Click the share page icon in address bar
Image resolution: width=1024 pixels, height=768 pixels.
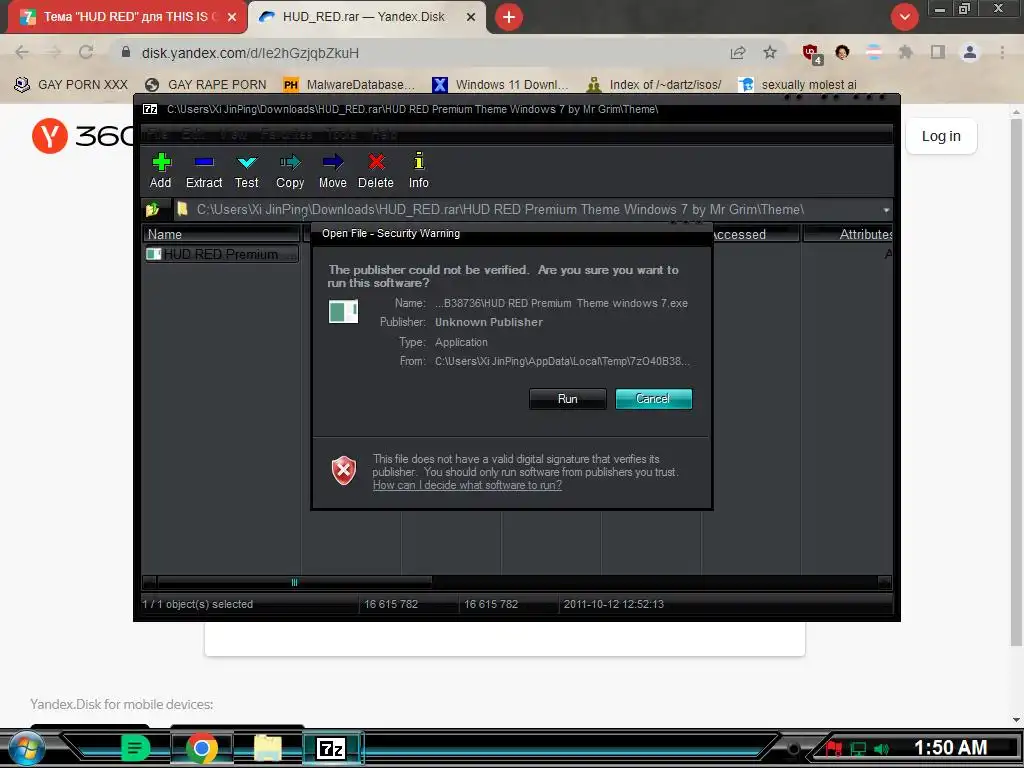(x=738, y=52)
